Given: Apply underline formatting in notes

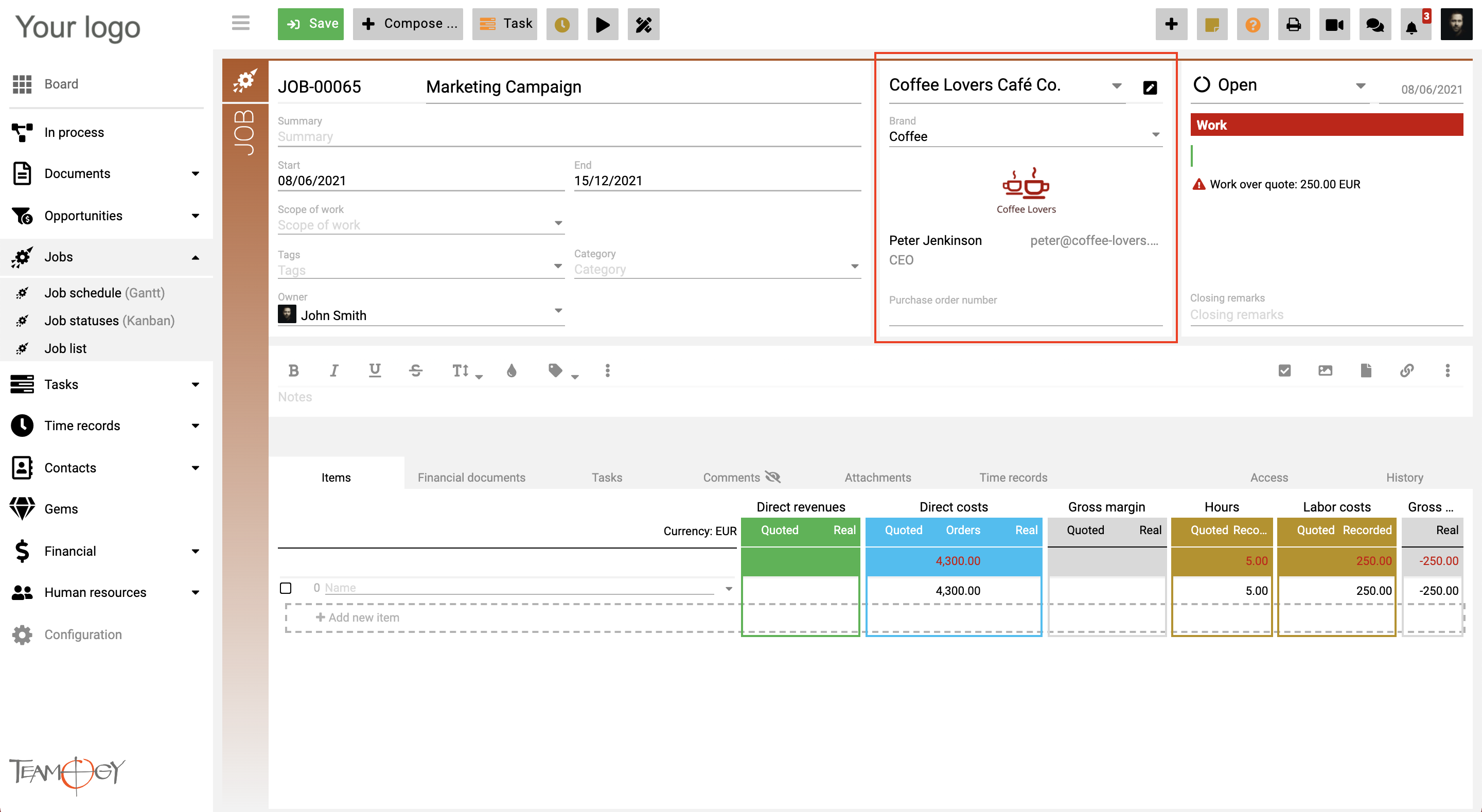Looking at the screenshot, I should (x=375, y=370).
